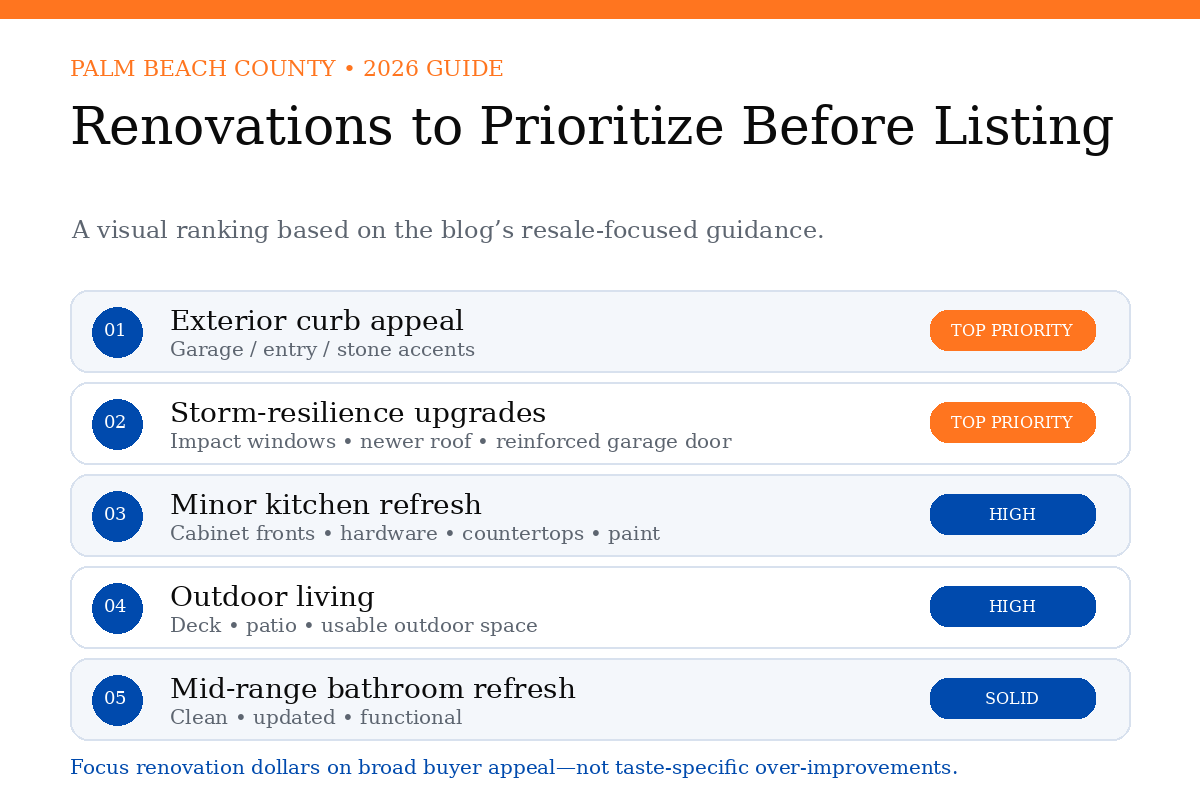Image resolution: width=1200 pixels, height=800 pixels.
Task: Select the Outdoor living title
Action: pyautogui.click(x=272, y=598)
